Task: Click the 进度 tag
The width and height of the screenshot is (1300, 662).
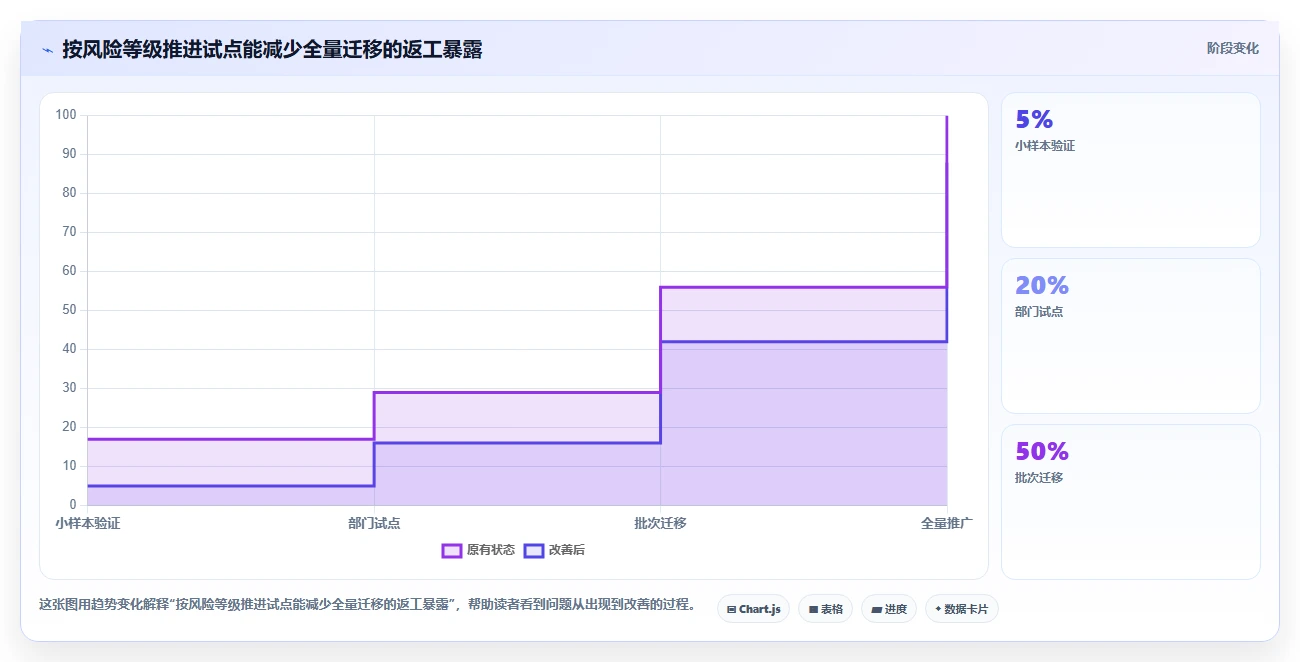Action: click(x=889, y=609)
